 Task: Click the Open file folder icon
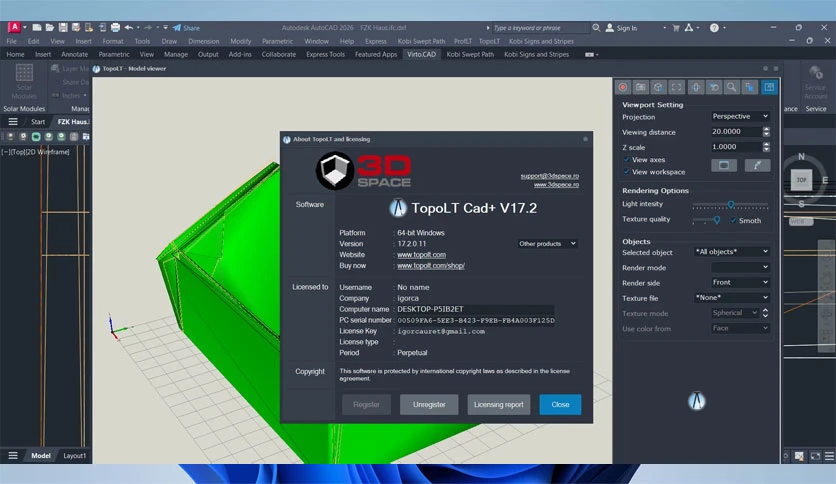[x=50, y=28]
